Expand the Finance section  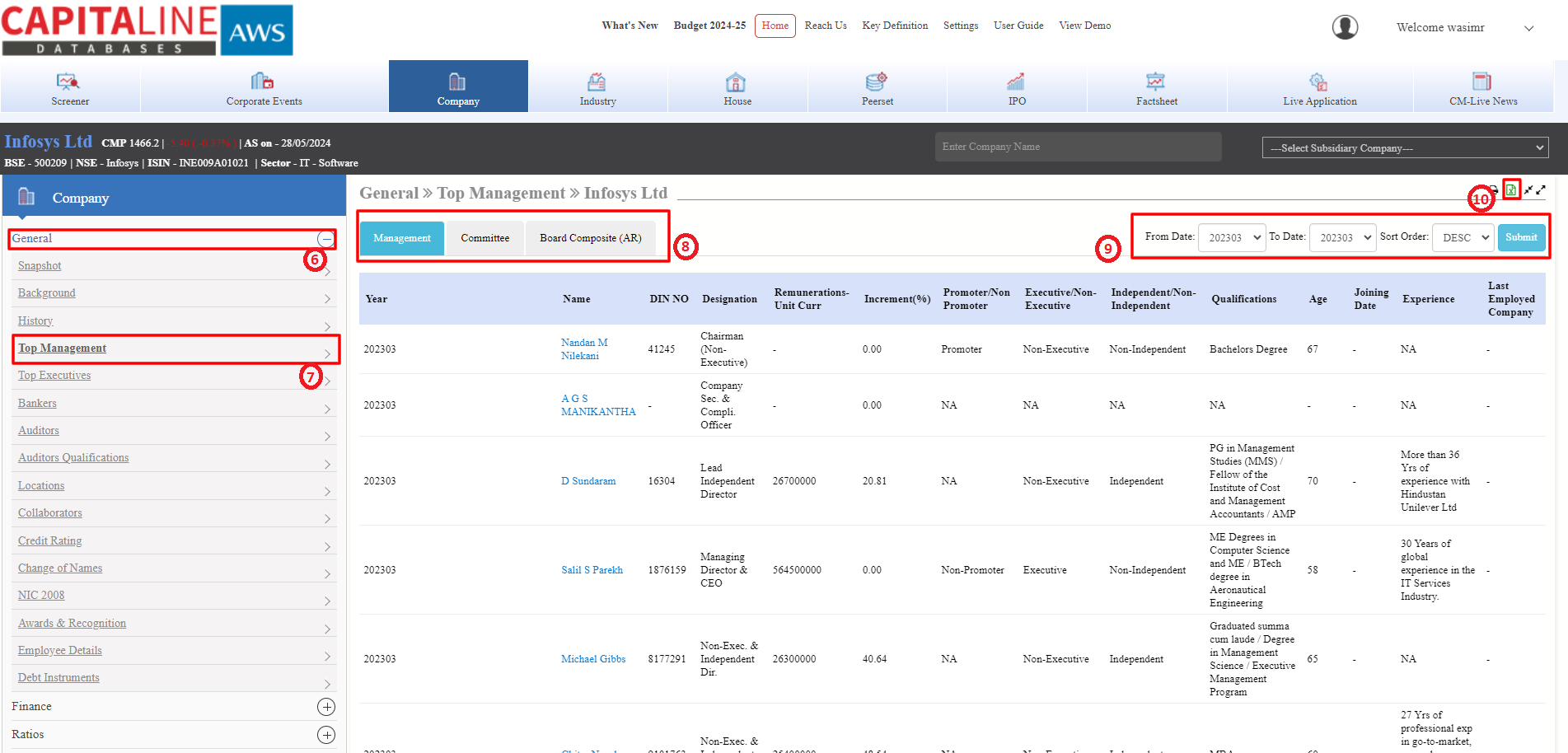coord(326,707)
